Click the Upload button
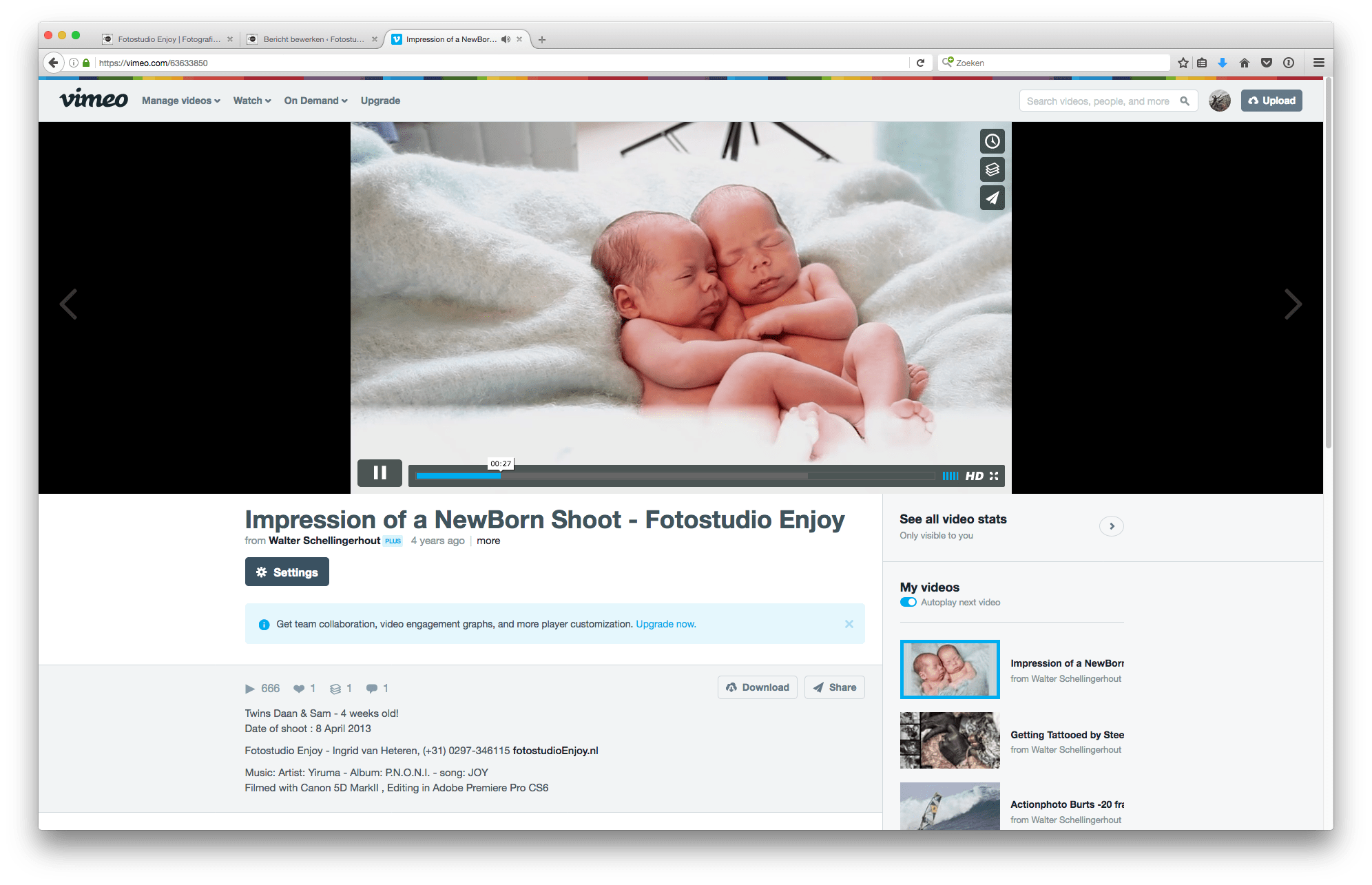1372x885 pixels. pos(1271,101)
